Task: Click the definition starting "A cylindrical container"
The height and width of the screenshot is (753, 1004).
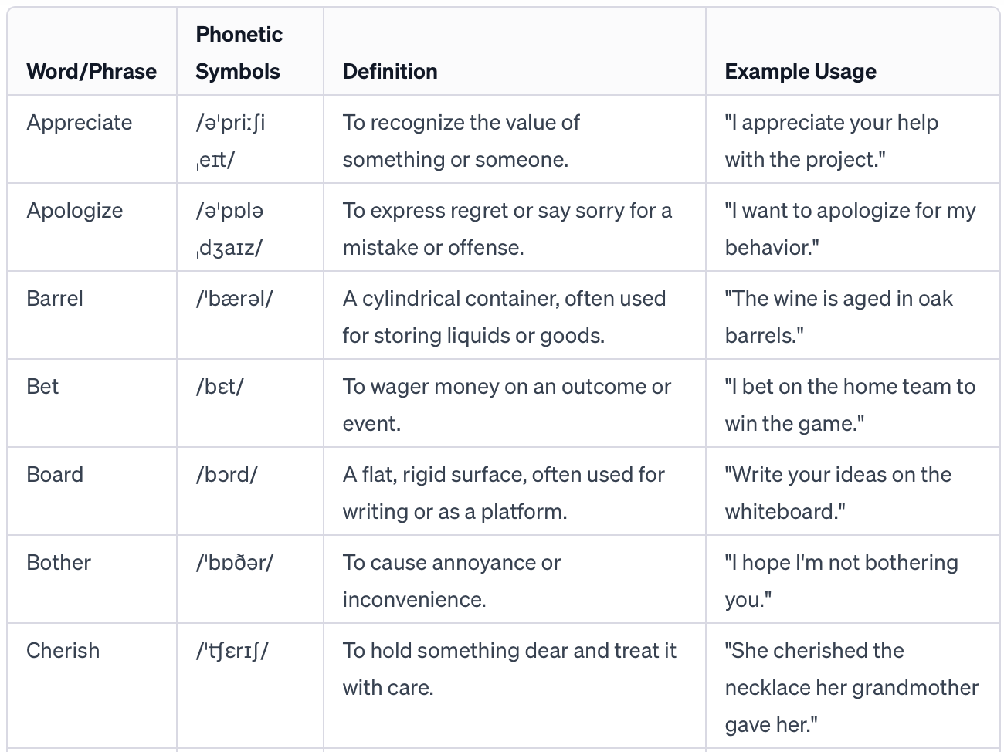Action: pos(504,317)
